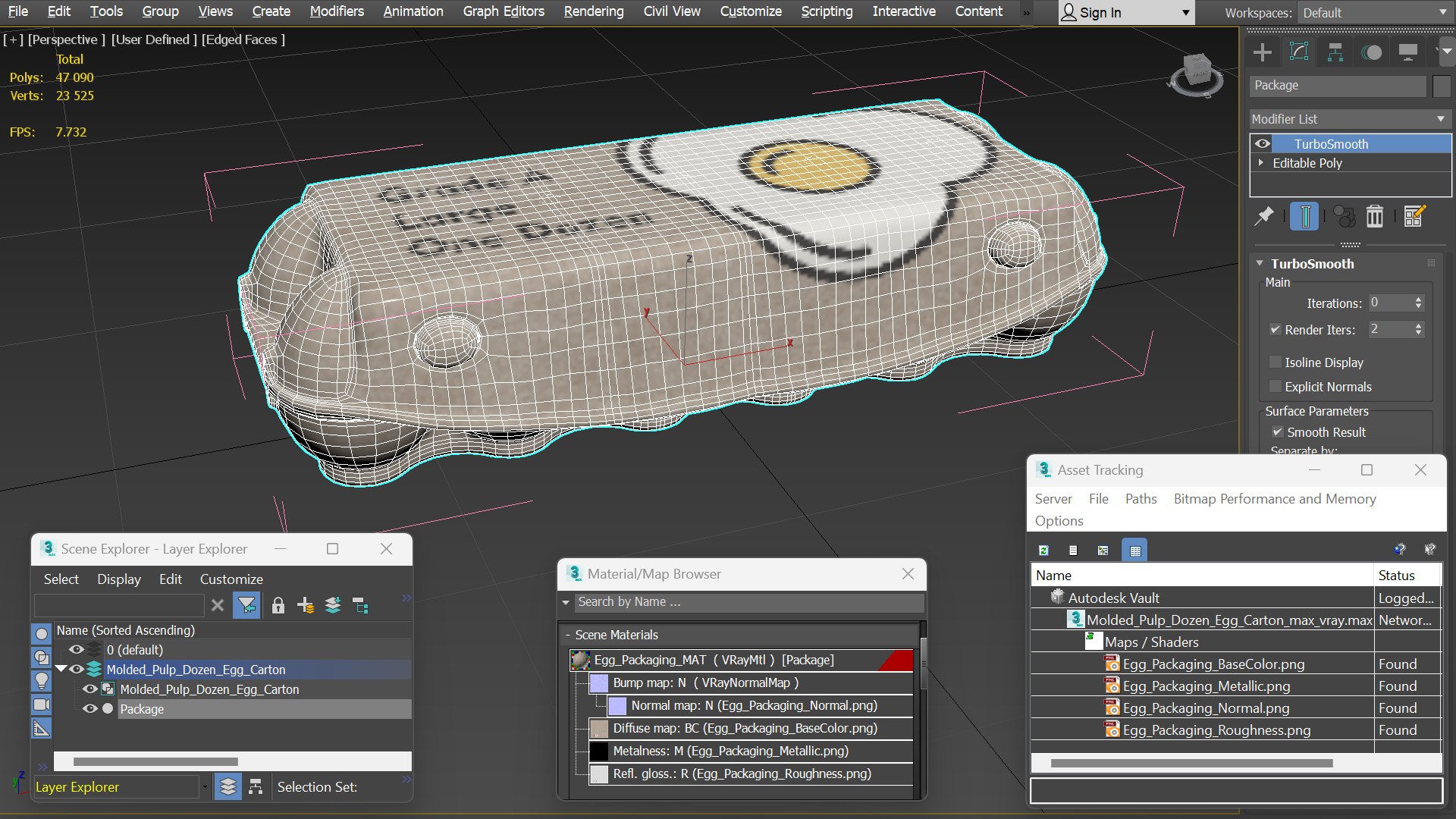Open the Display command panel tab
The height and width of the screenshot is (819, 1456).
click(x=1408, y=52)
